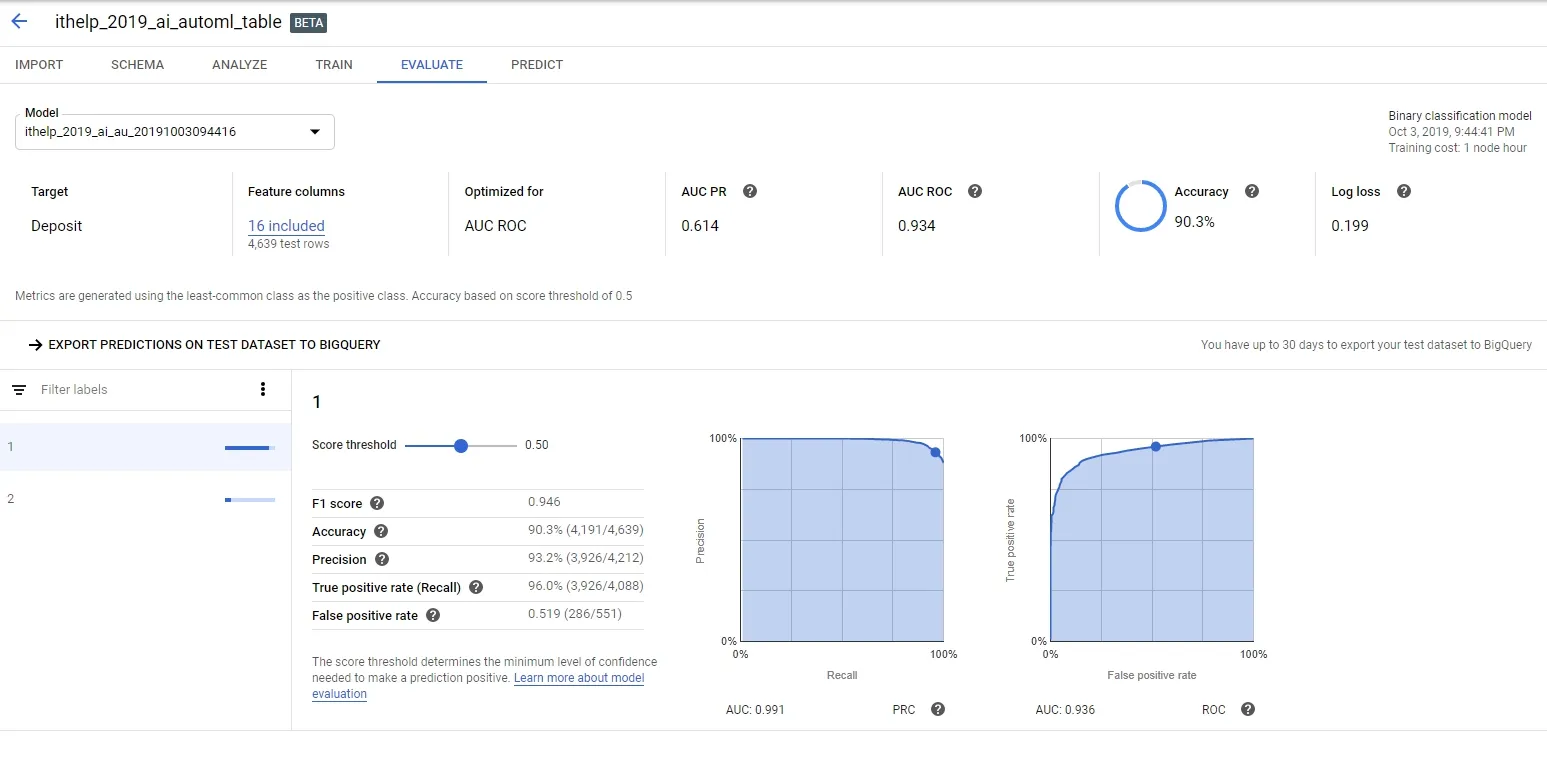Click Export Predictions on Test Dataset to BigQuery

tap(204, 344)
